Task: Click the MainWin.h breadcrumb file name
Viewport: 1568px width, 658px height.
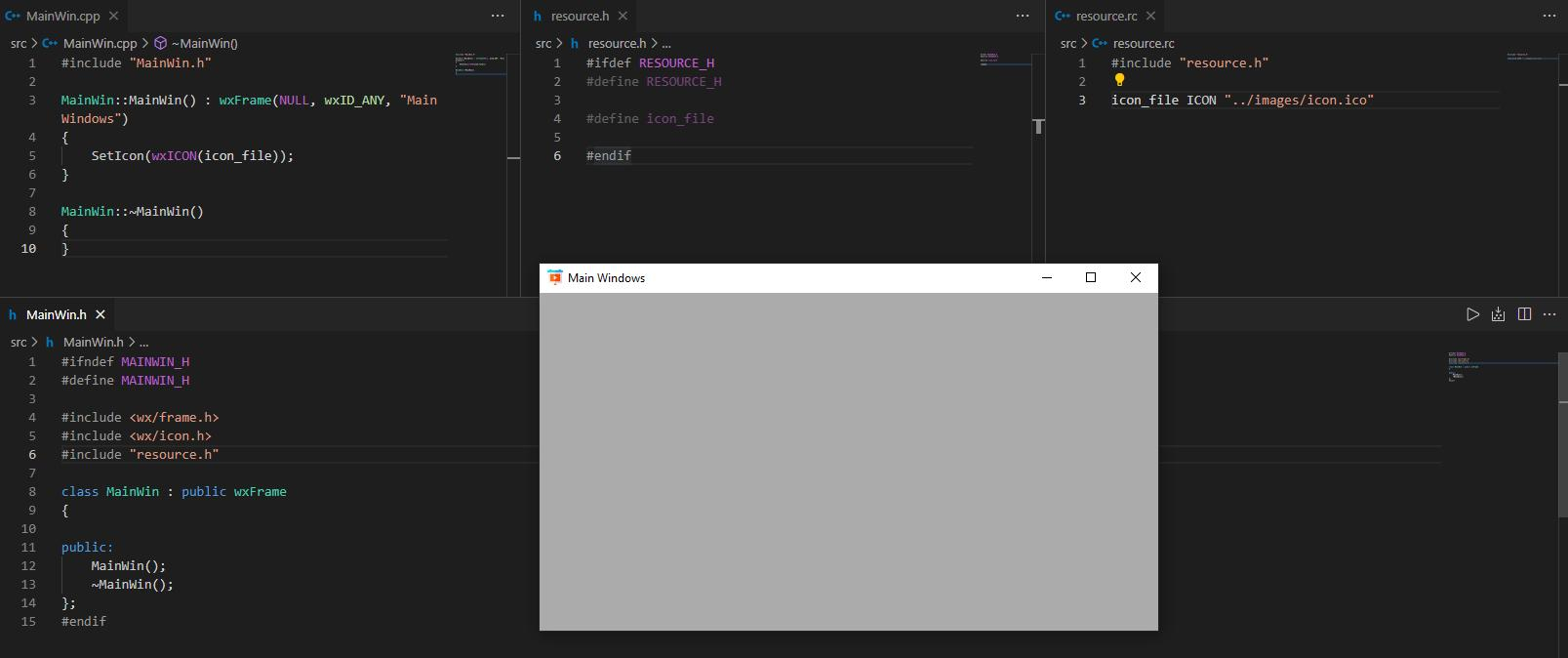Action: 93,342
